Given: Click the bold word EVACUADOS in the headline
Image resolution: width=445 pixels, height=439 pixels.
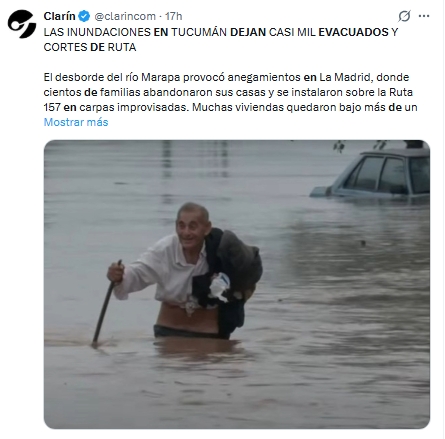Looking at the screenshot, I should tap(353, 32).
